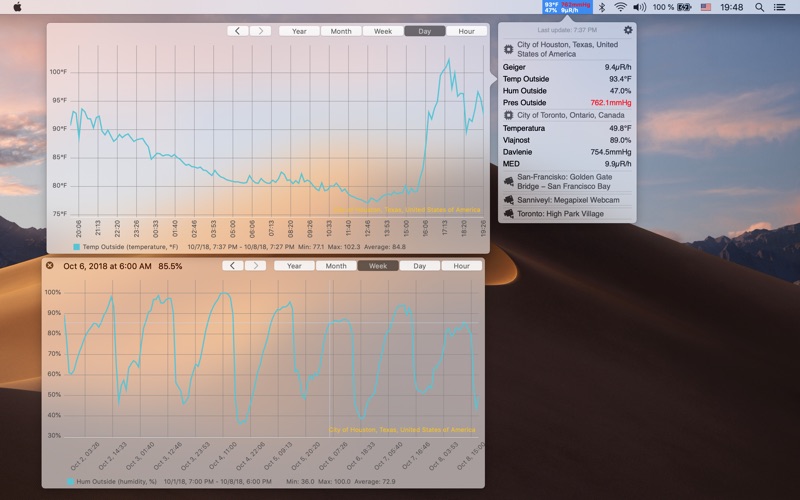Image resolution: width=800 pixels, height=500 pixels.
Task: Click the Last update 7:37 PM text
Action: 567,30
